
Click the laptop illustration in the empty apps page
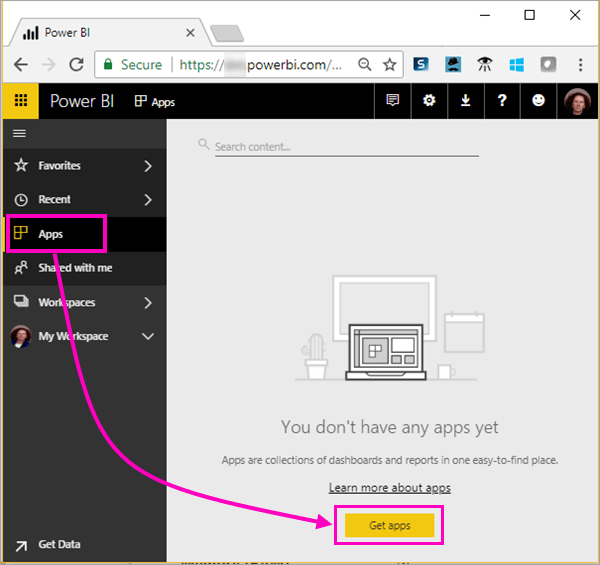386,352
